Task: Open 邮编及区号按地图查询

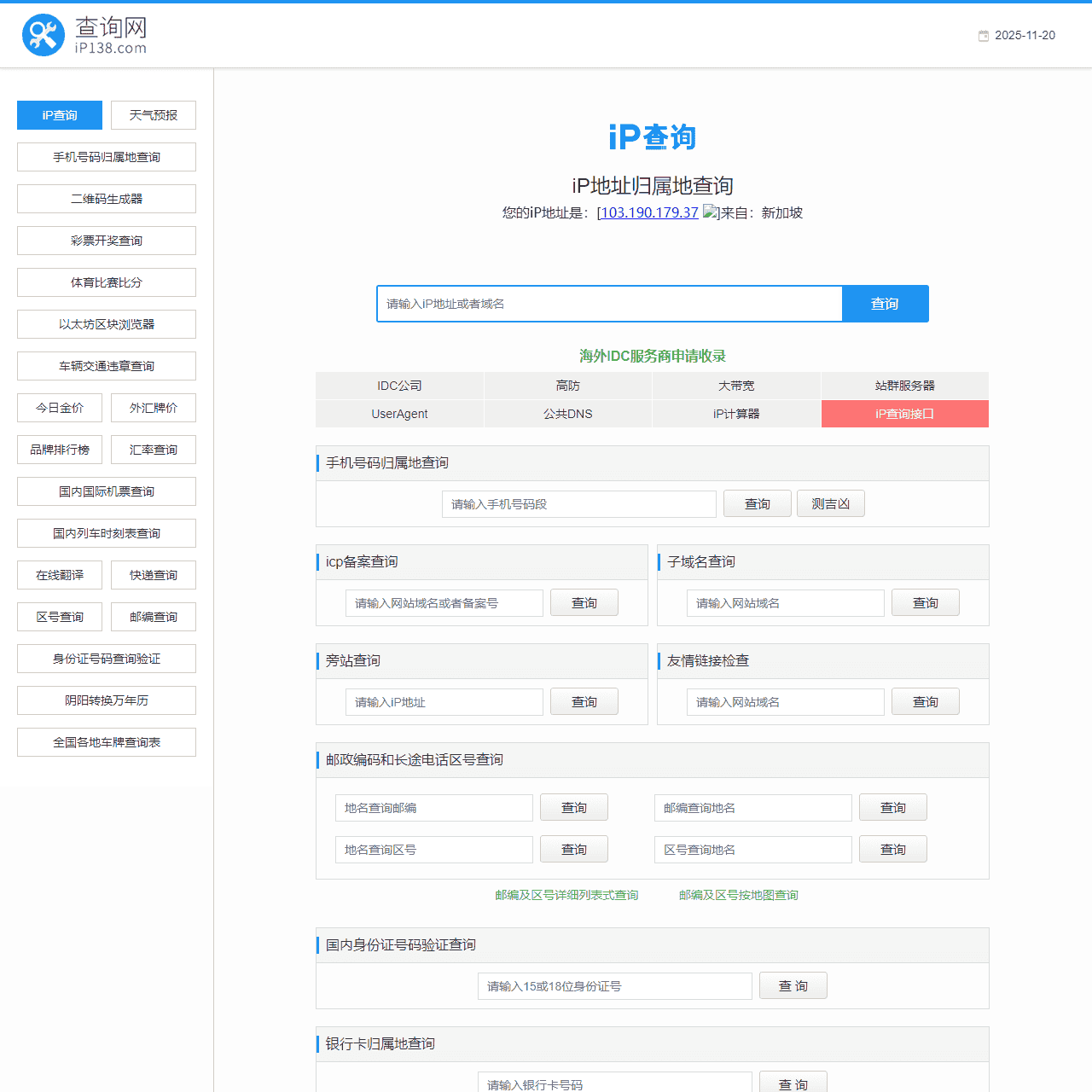Action: (x=738, y=895)
